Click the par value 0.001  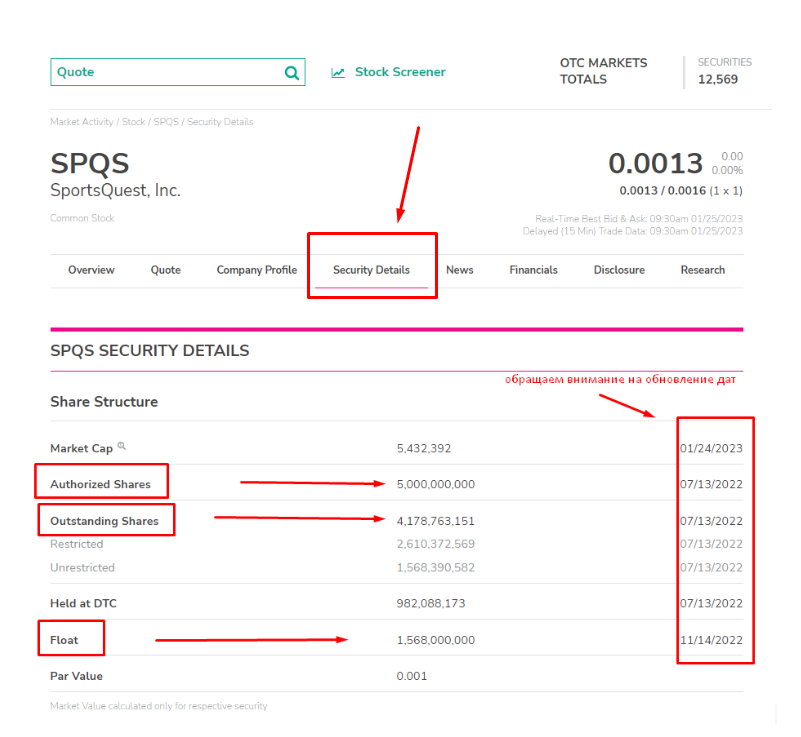[412, 676]
